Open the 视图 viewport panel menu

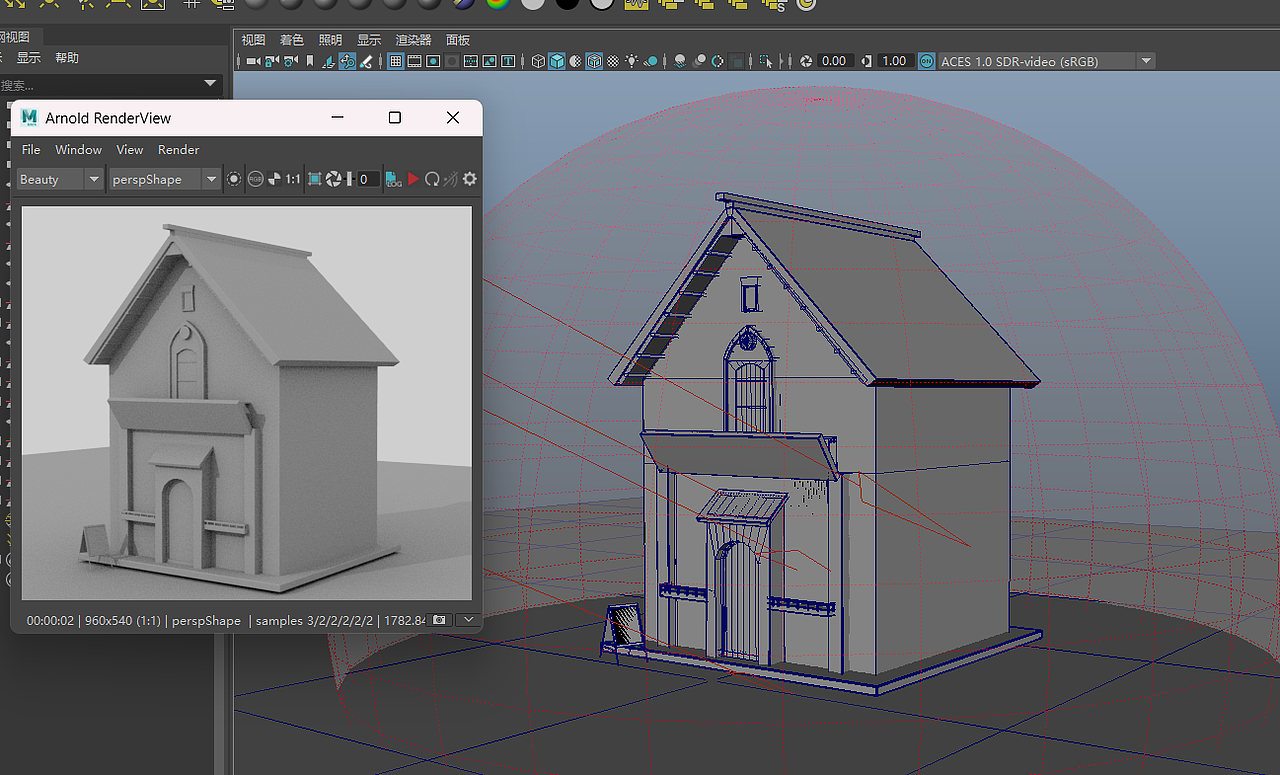click(x=253, y=40)
